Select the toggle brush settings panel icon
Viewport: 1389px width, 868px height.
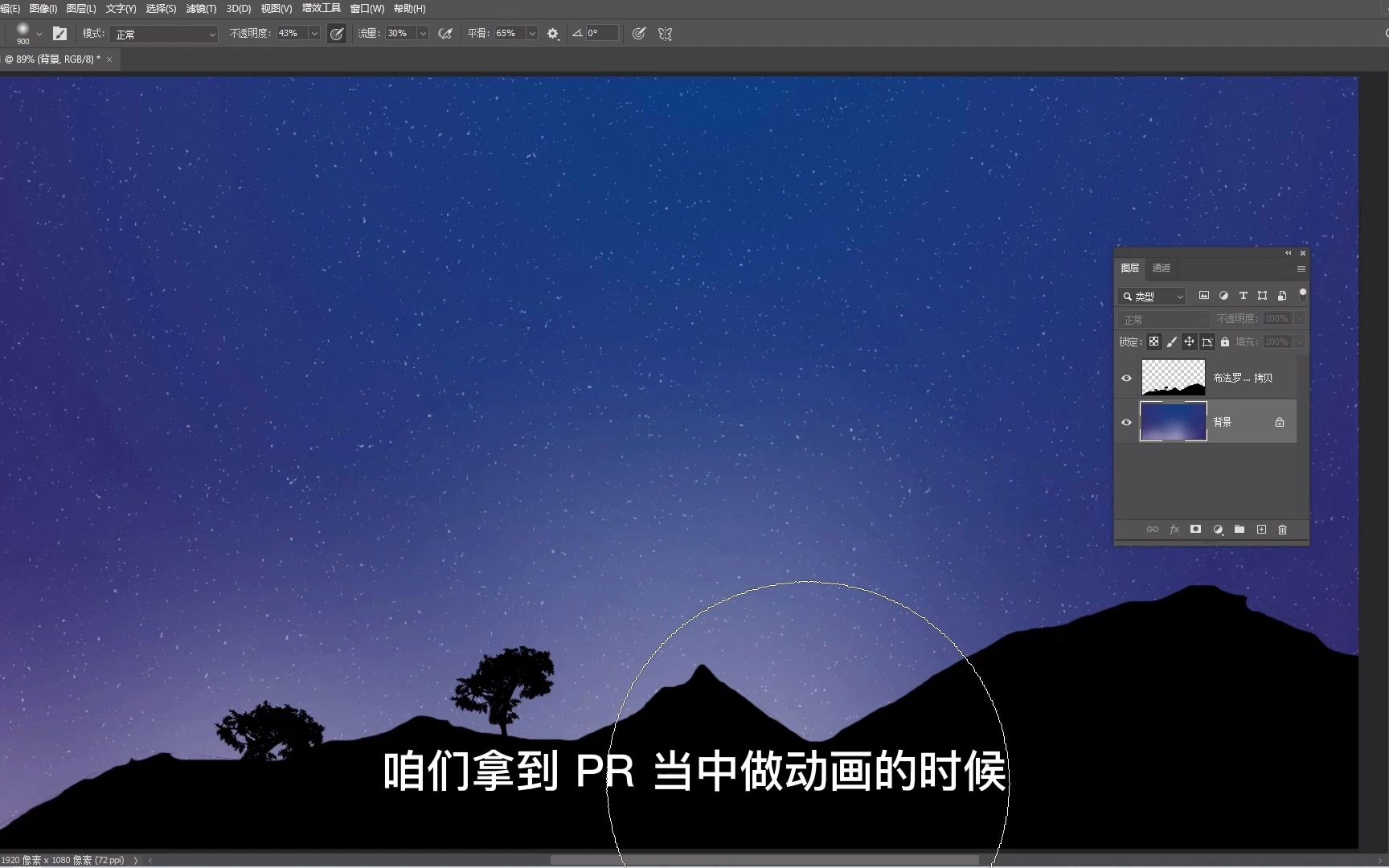[x=59, y=34]
